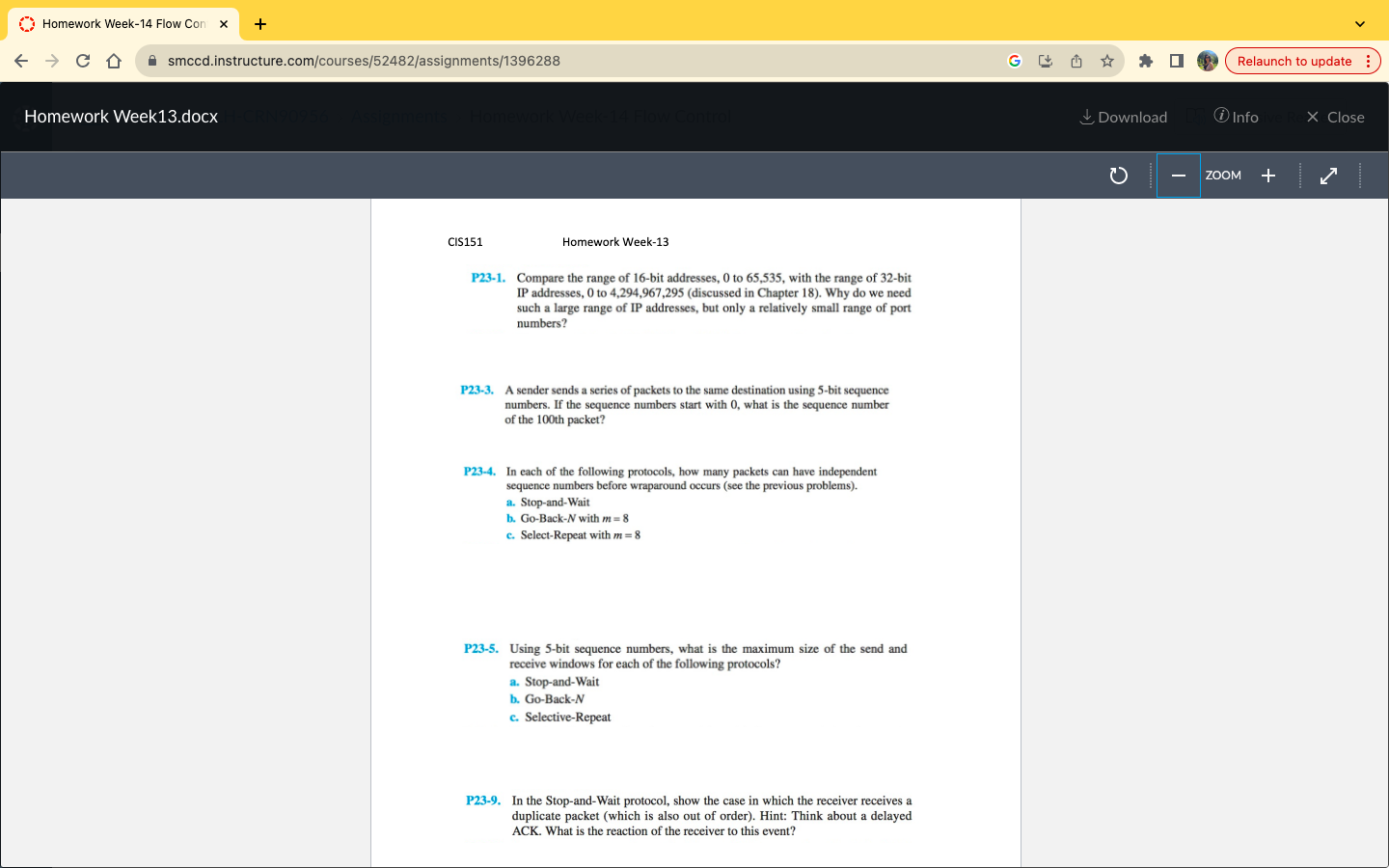
Task: Expand the document preview to fullscreen
Action: pyautogui.click(x=1328, y=176)
